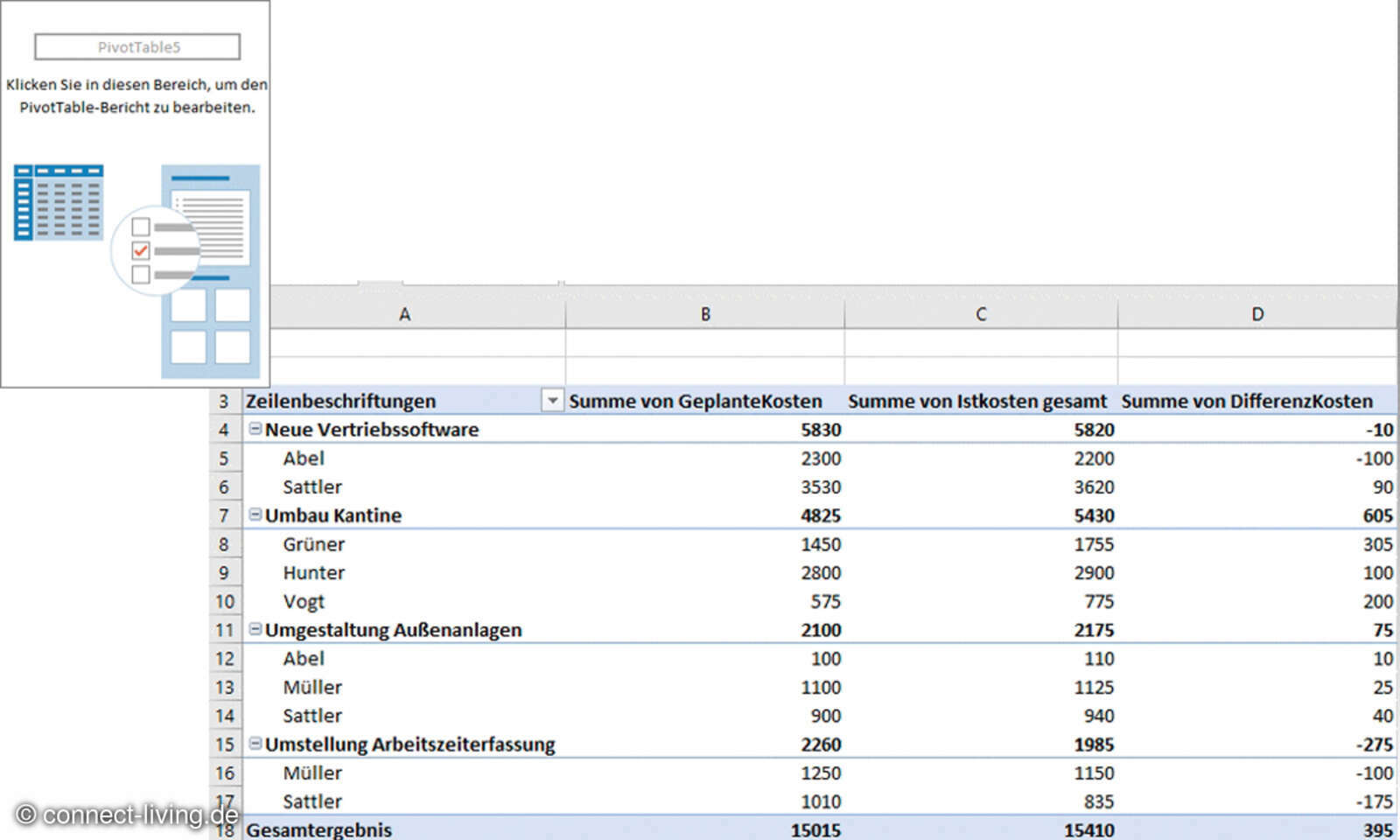
Task: Click the minus icon beside Umbau Kantine
Action: coord(255,515)
